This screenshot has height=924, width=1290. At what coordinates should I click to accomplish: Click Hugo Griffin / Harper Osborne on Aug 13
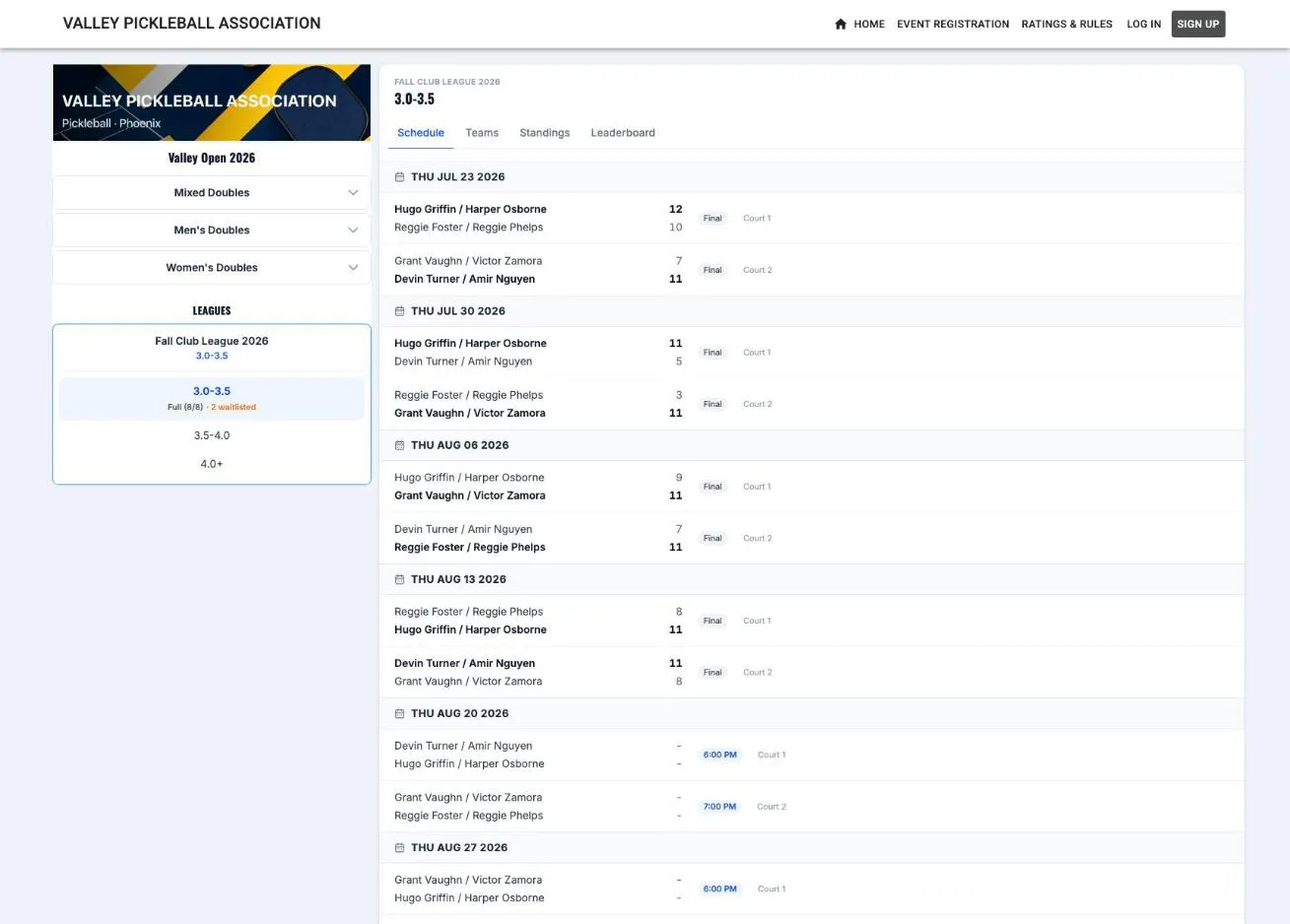pos(470,629)
